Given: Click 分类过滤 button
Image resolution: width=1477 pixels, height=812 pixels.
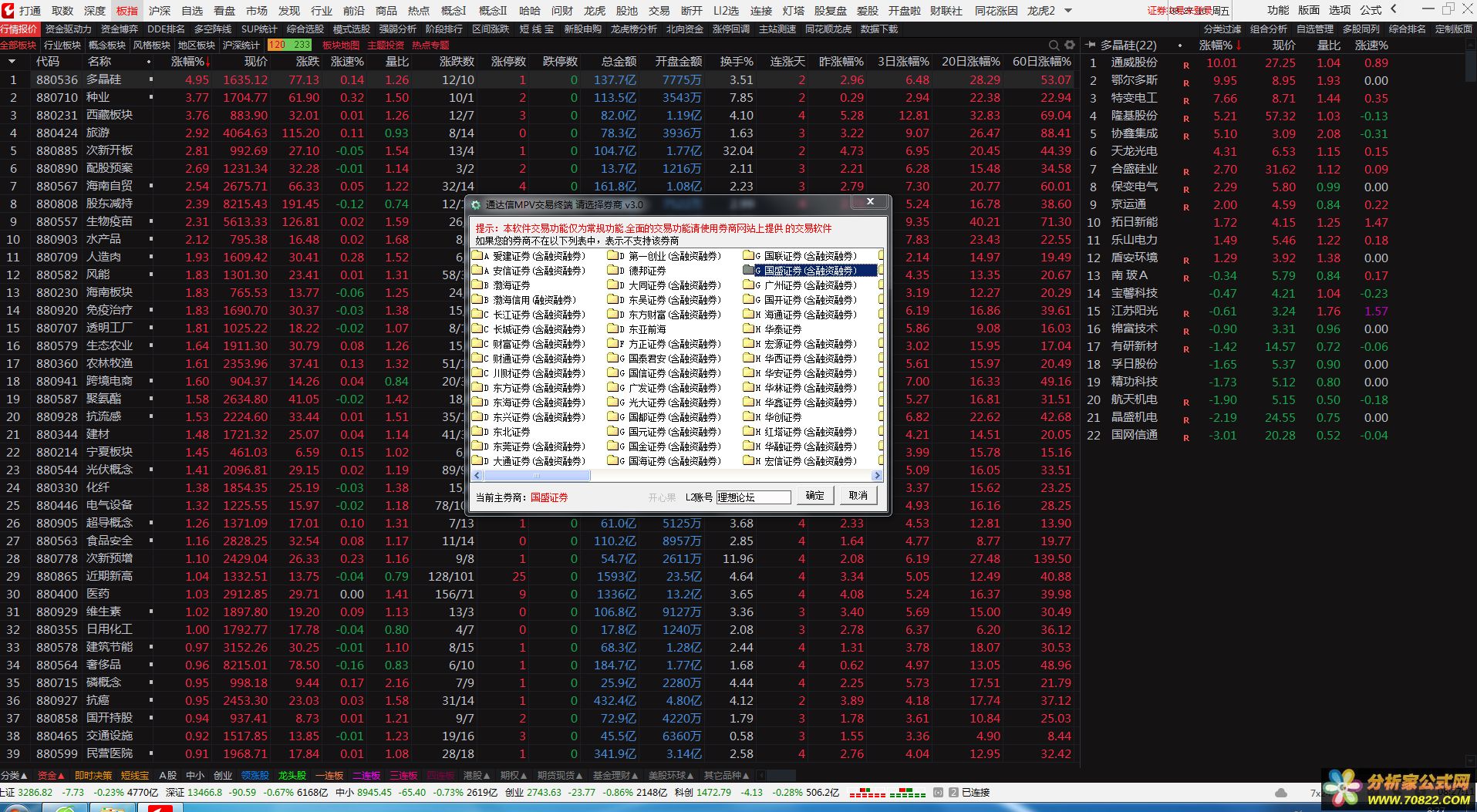Looking at the screenshot, I should (1222, 29).
